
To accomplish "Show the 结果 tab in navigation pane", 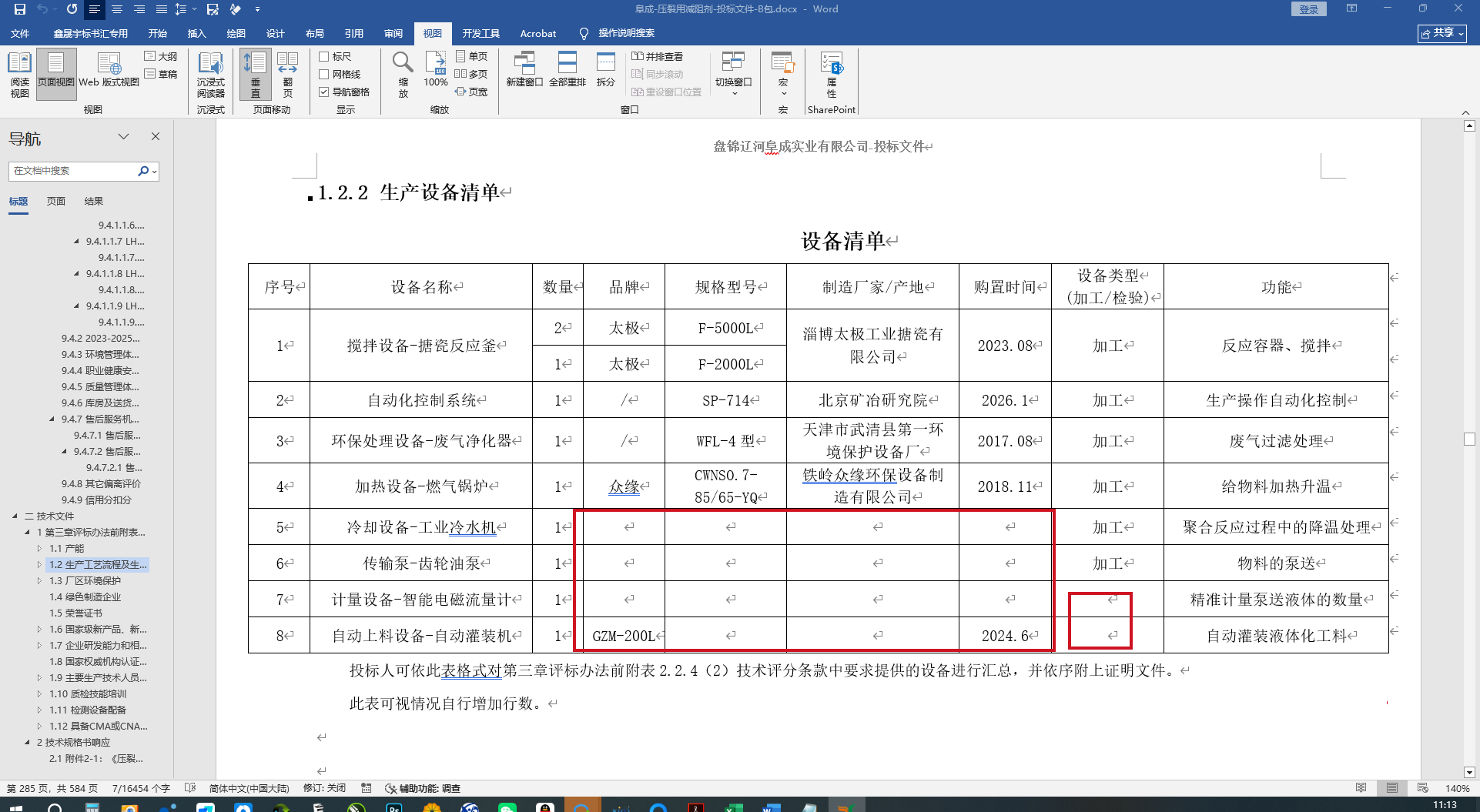I will click(94, 202).
